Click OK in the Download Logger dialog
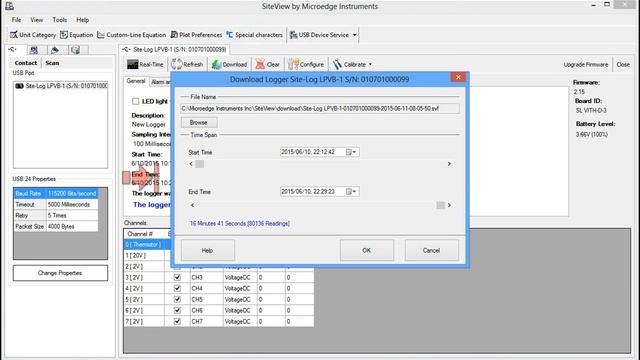The width and height of the screenshot is (640, 360). pos(367,250)
